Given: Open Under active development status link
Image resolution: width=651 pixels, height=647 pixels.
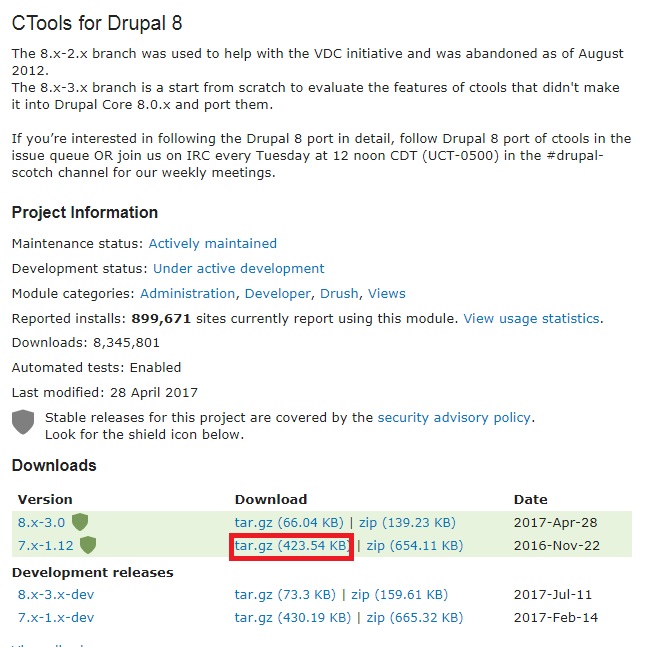Looking at the screenshot, I should 239,268.
